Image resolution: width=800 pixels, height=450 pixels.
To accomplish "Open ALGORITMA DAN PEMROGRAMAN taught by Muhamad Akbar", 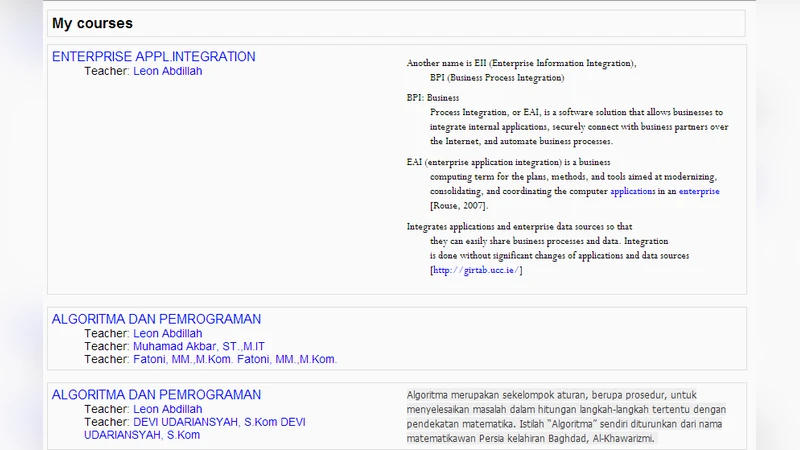I will coord(156,319).
